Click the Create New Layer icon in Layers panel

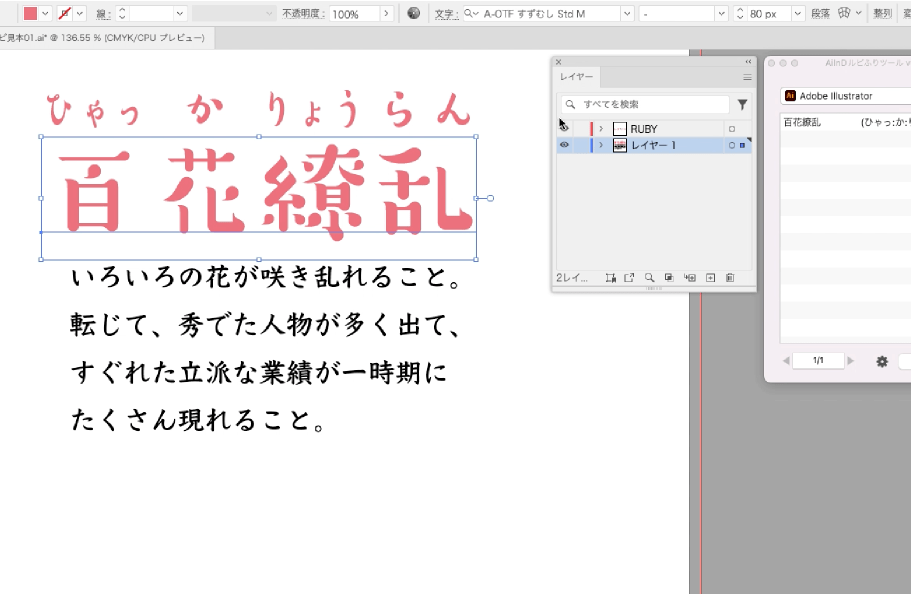[712, 277]
